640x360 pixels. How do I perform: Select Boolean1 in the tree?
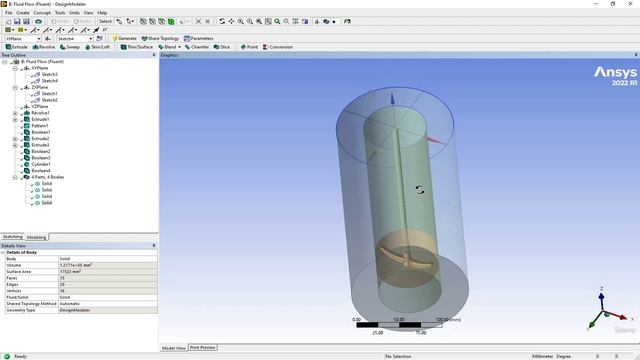point(41,132)
